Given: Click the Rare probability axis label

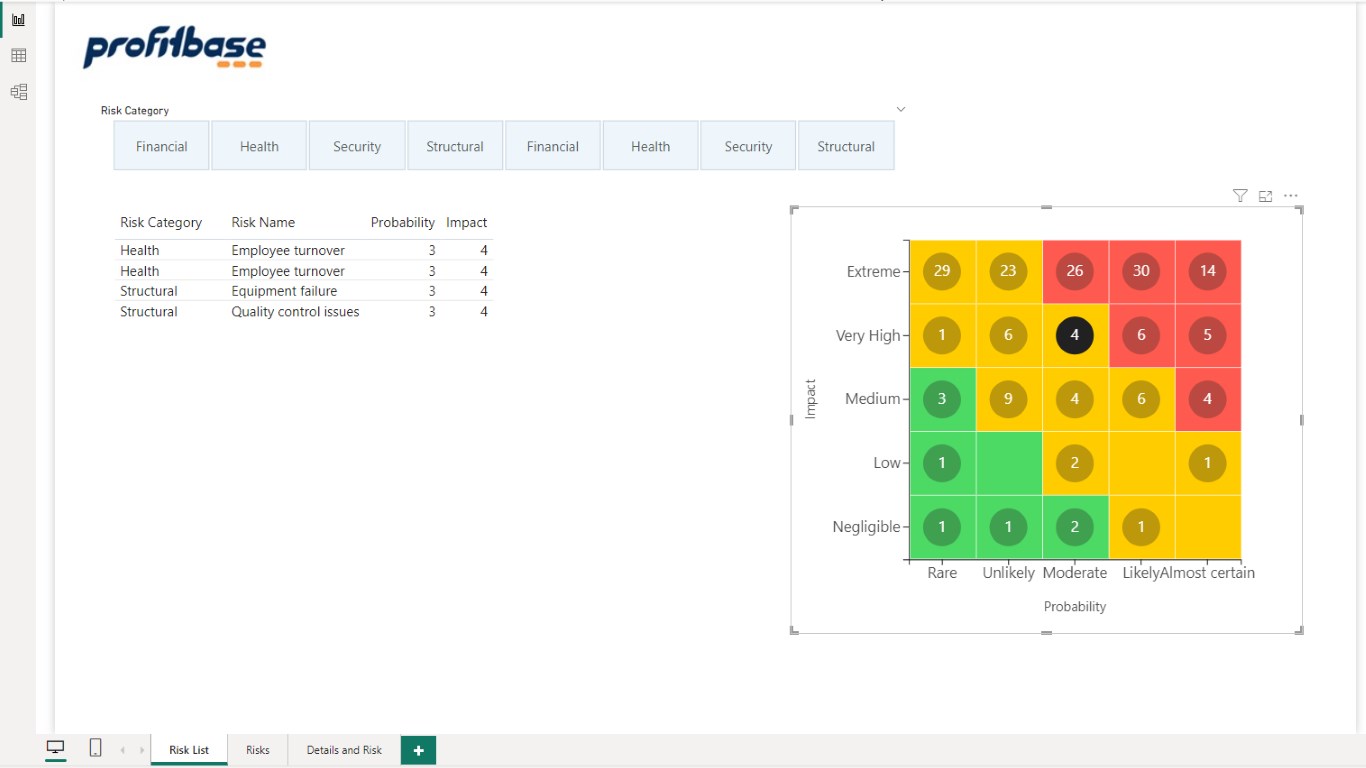Looking at the screenshot, I should click(x=942, y=573).
